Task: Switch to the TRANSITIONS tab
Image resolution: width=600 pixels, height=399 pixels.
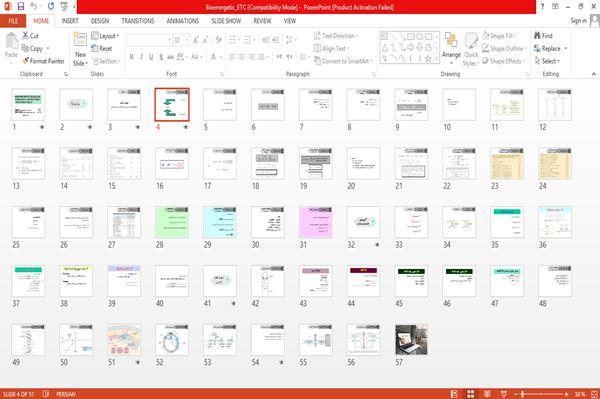Action: (x=138, y=21)
